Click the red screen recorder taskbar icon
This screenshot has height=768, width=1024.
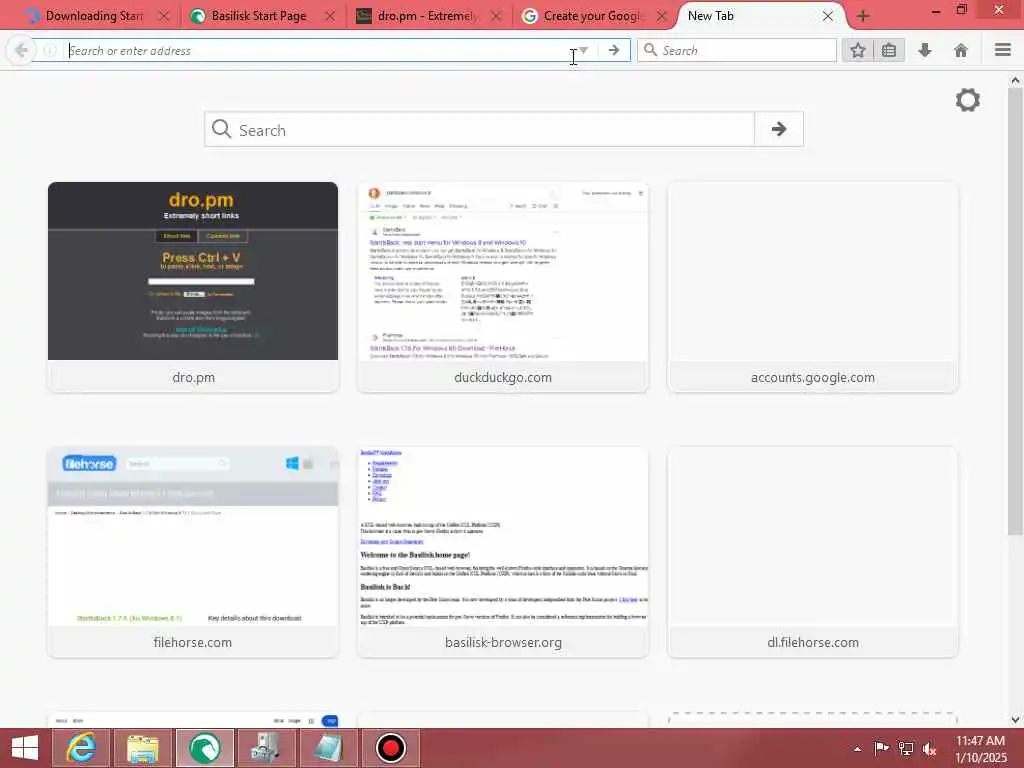coord(391,748)
